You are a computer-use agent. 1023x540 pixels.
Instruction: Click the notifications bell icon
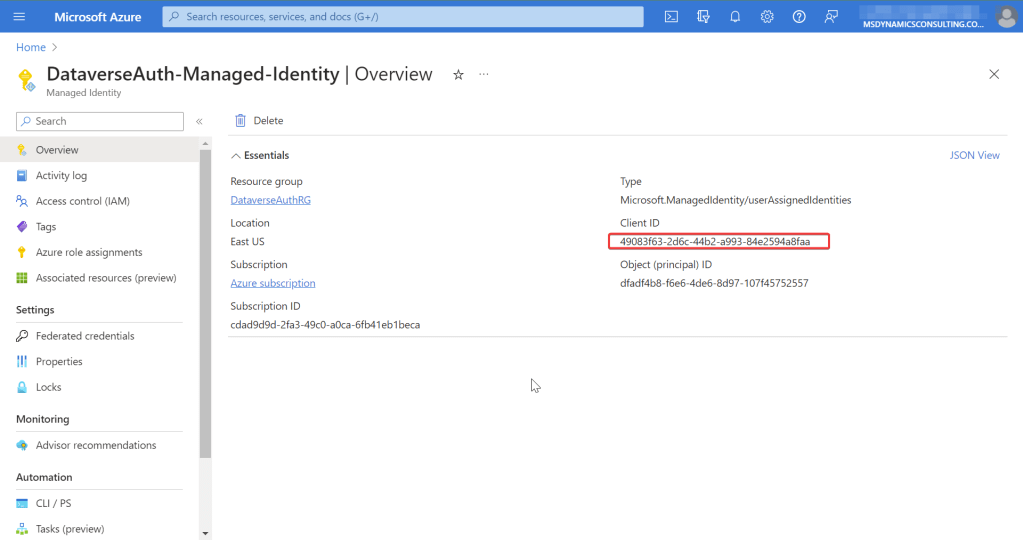(x=735, y=17)
